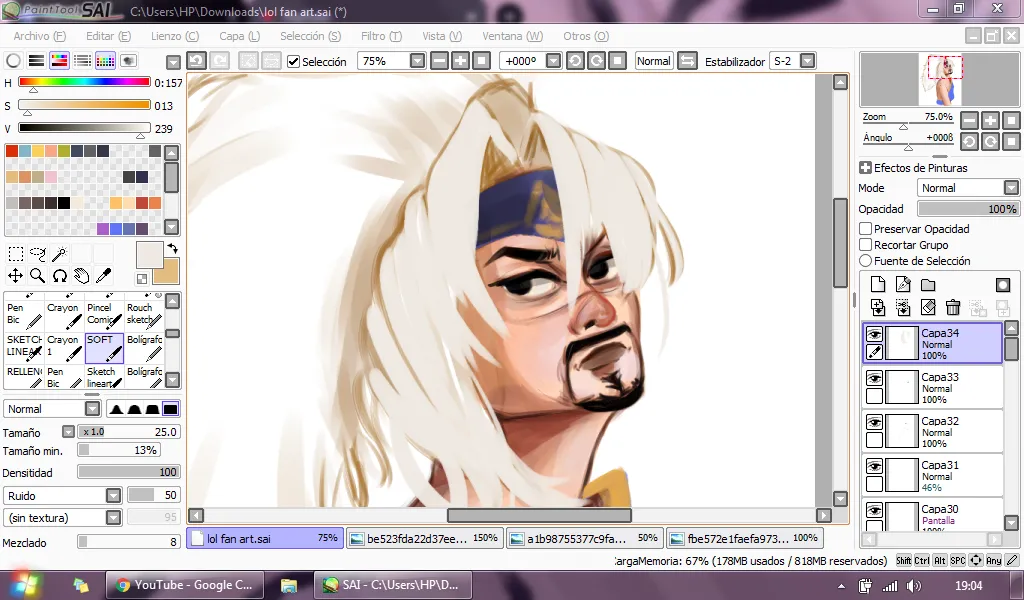Viewport: 1024px width, 600px height.
Task: Open the Archivo menu
Action: 39,36
